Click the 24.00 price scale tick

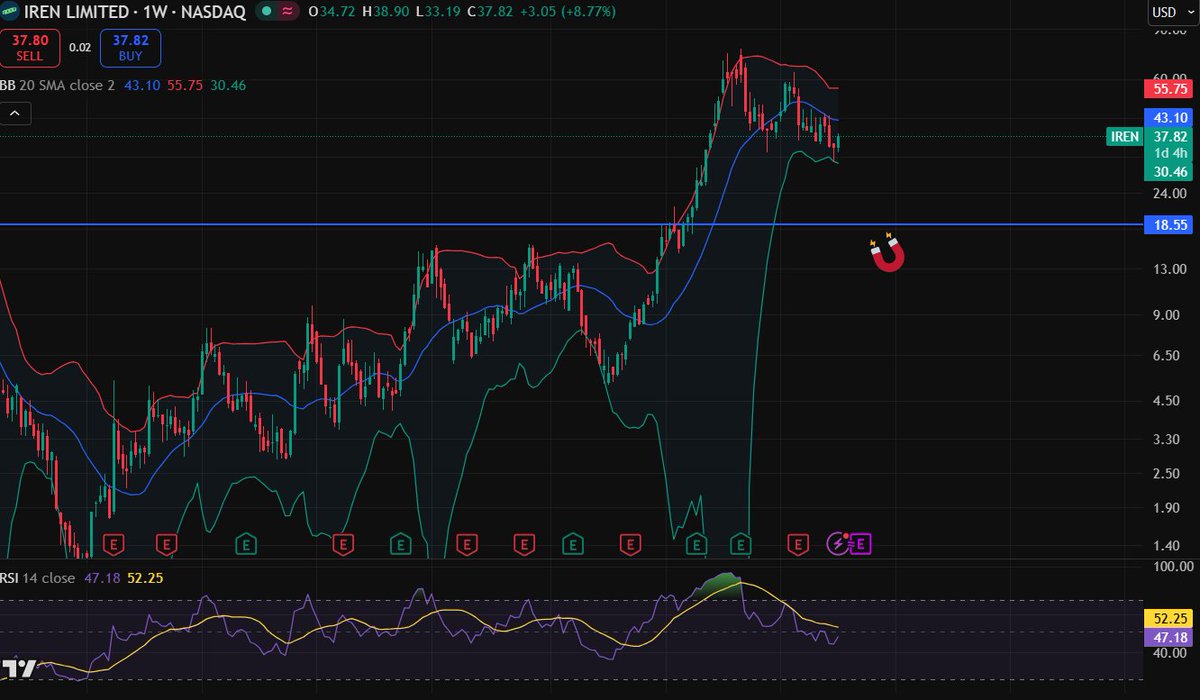[x=1168, y=194]
